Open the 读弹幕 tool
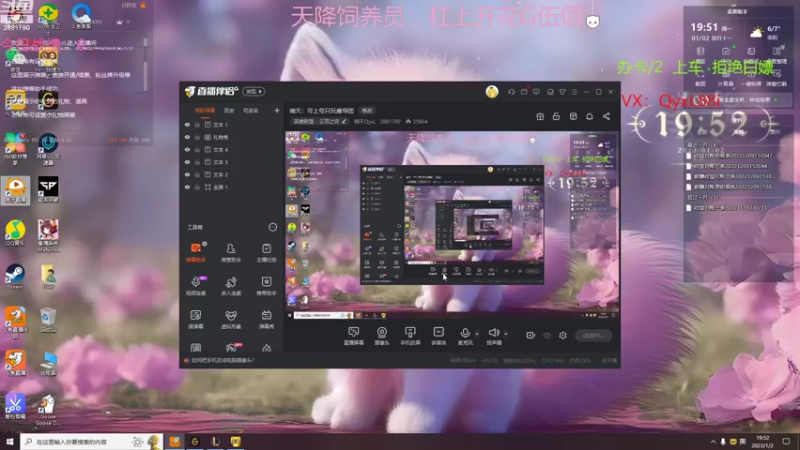 195,319
